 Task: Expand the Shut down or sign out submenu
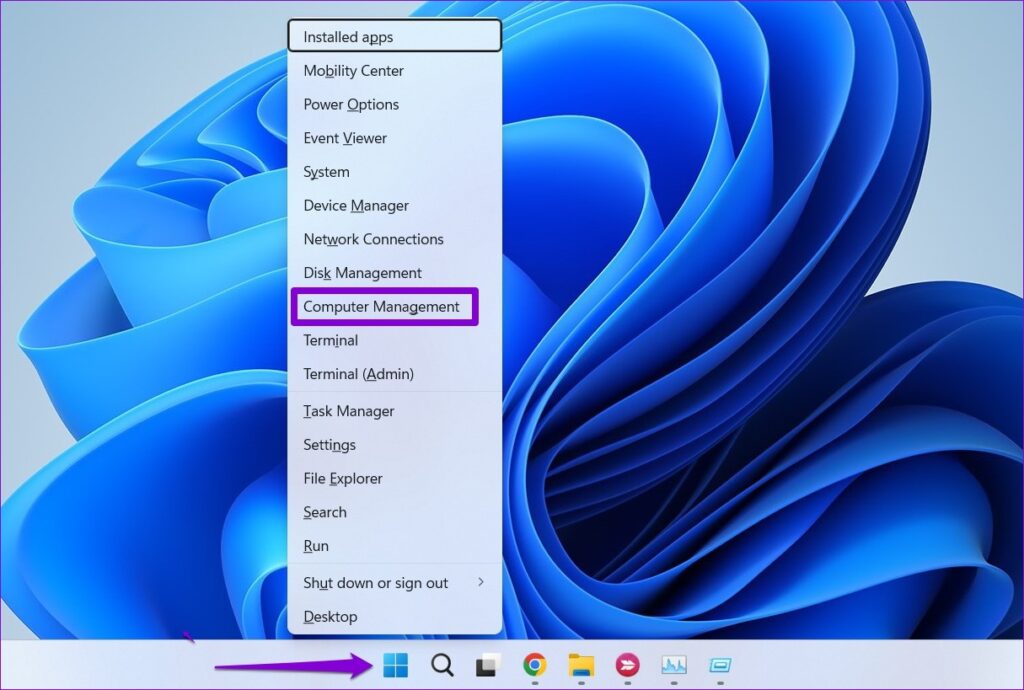376,583
